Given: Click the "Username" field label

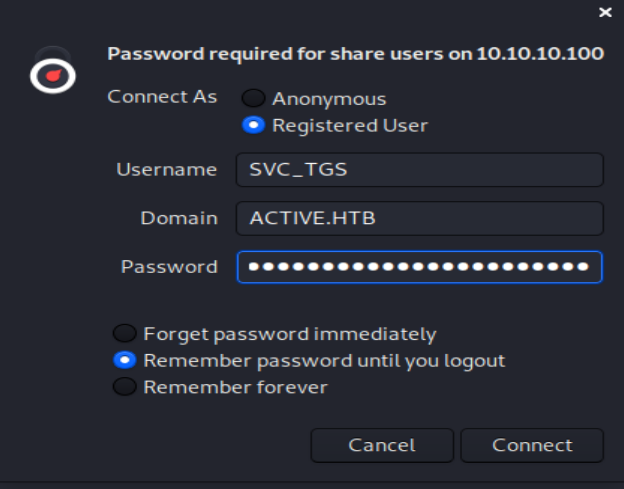Looking at the screenshot, I should [x=166, y=170].
